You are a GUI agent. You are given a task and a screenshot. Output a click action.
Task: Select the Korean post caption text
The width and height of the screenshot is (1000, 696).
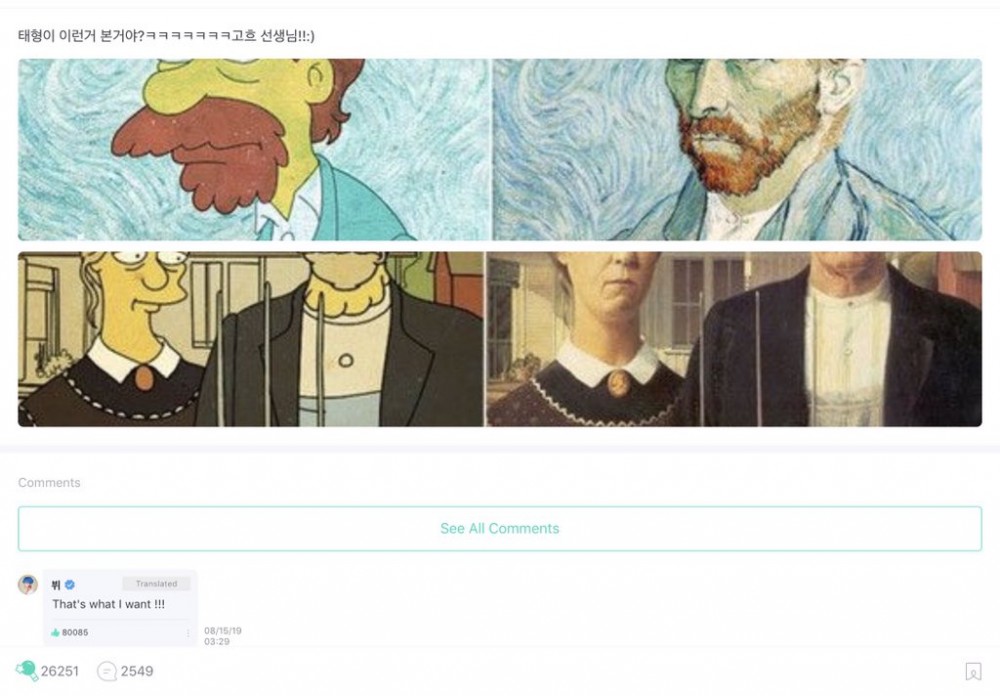166,36
